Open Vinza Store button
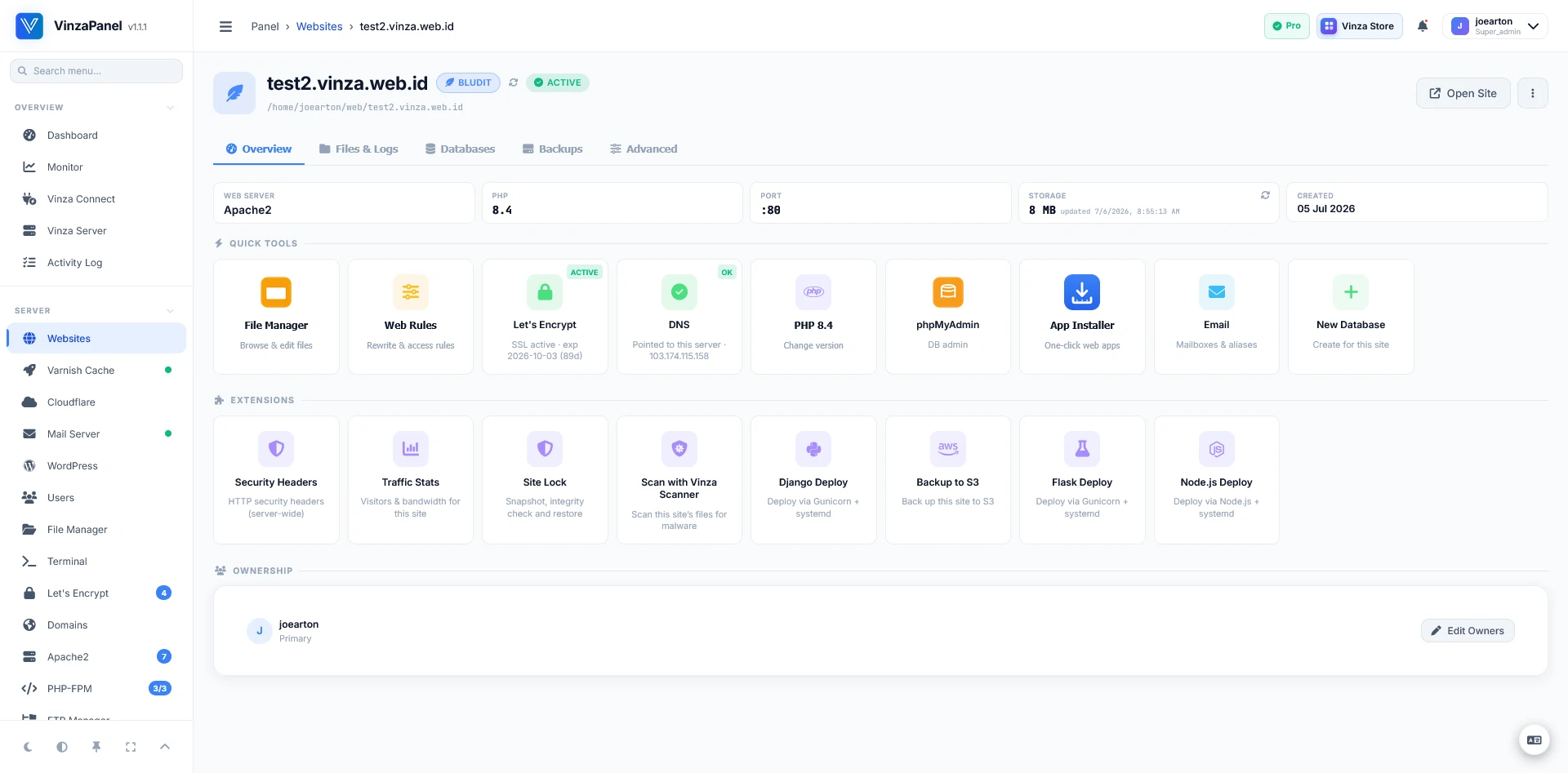 coord(1359,26)
